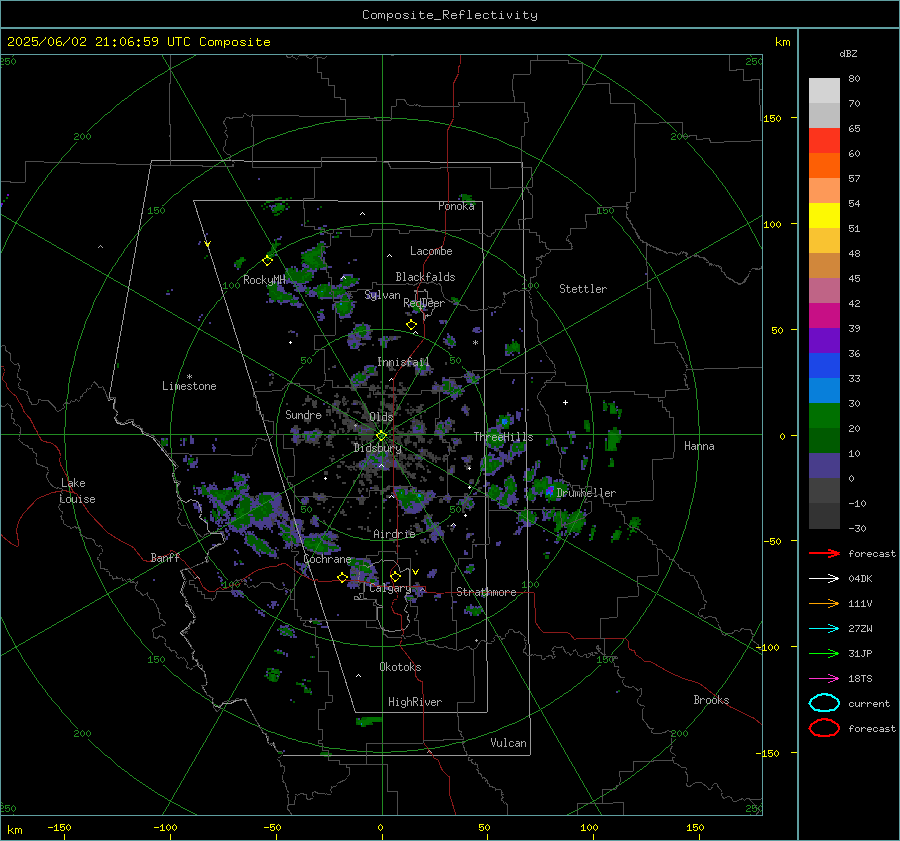Screen dimensions: 900x841
Task: Click the Banff city label
Action: [165, 557]
